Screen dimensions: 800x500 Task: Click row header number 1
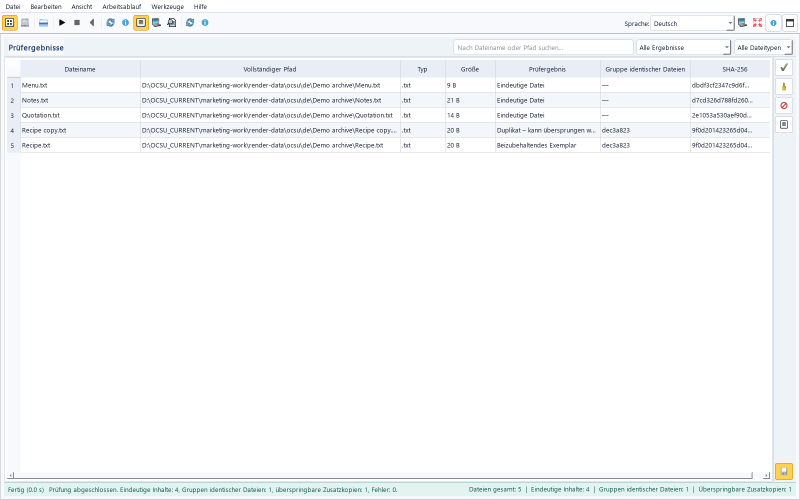click(13, 85)
